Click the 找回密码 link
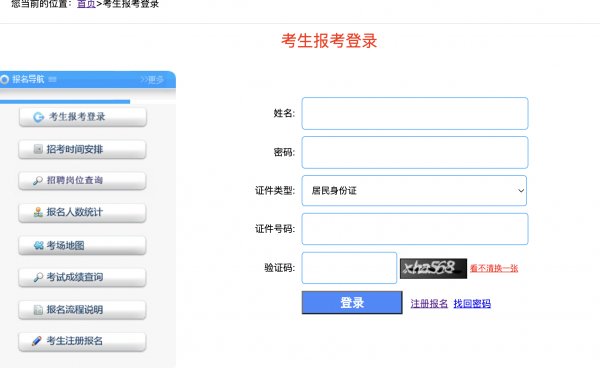The image size is (600, 368). [x=472, y=304]
